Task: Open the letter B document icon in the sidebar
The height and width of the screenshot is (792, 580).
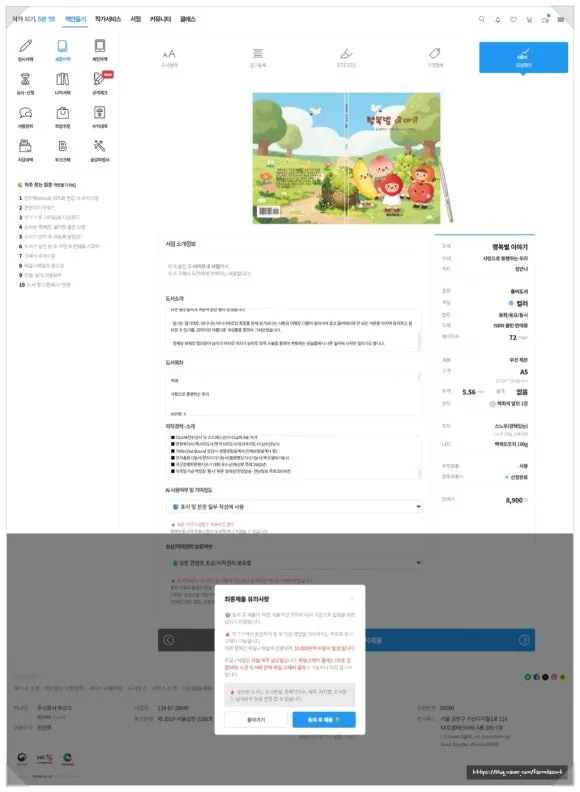Action: [63, 146]
